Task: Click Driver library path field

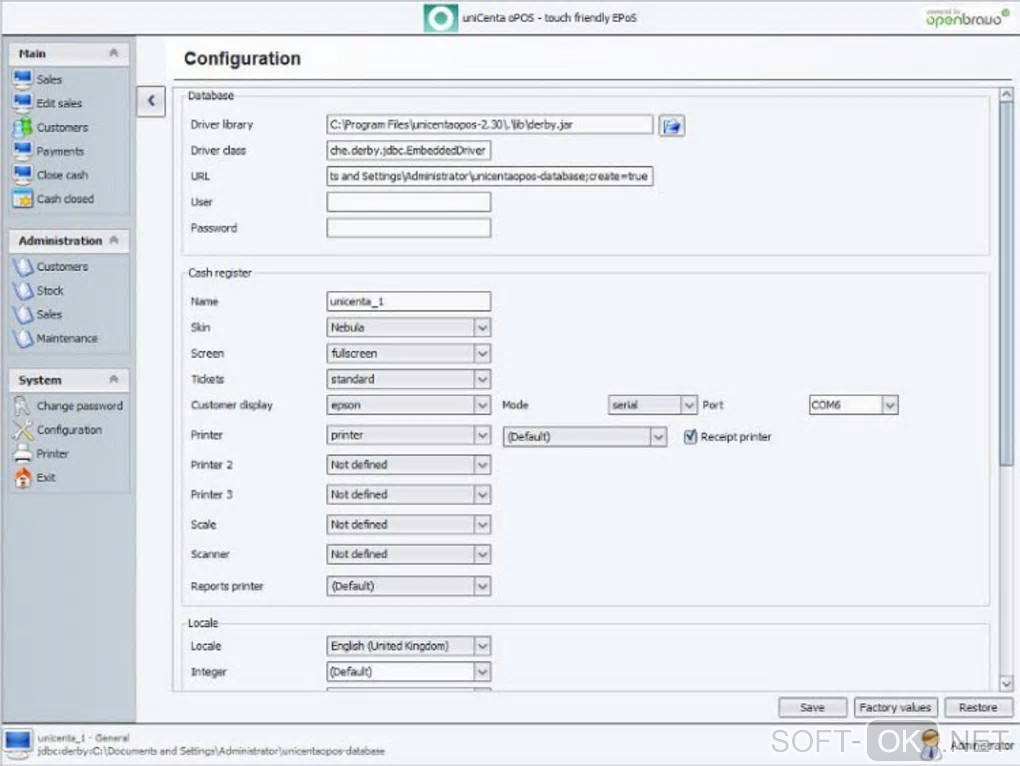Action: 490,125
